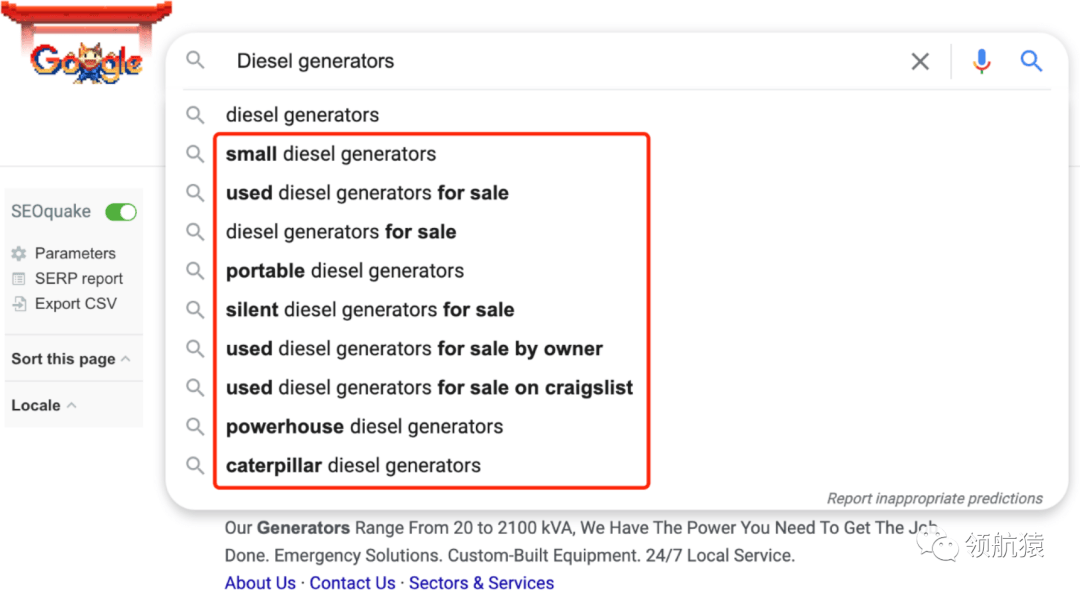The width and height of the screenshot is (1080, 593).
Task: Click the SERP report icon
Action: (x=19, y=279)
